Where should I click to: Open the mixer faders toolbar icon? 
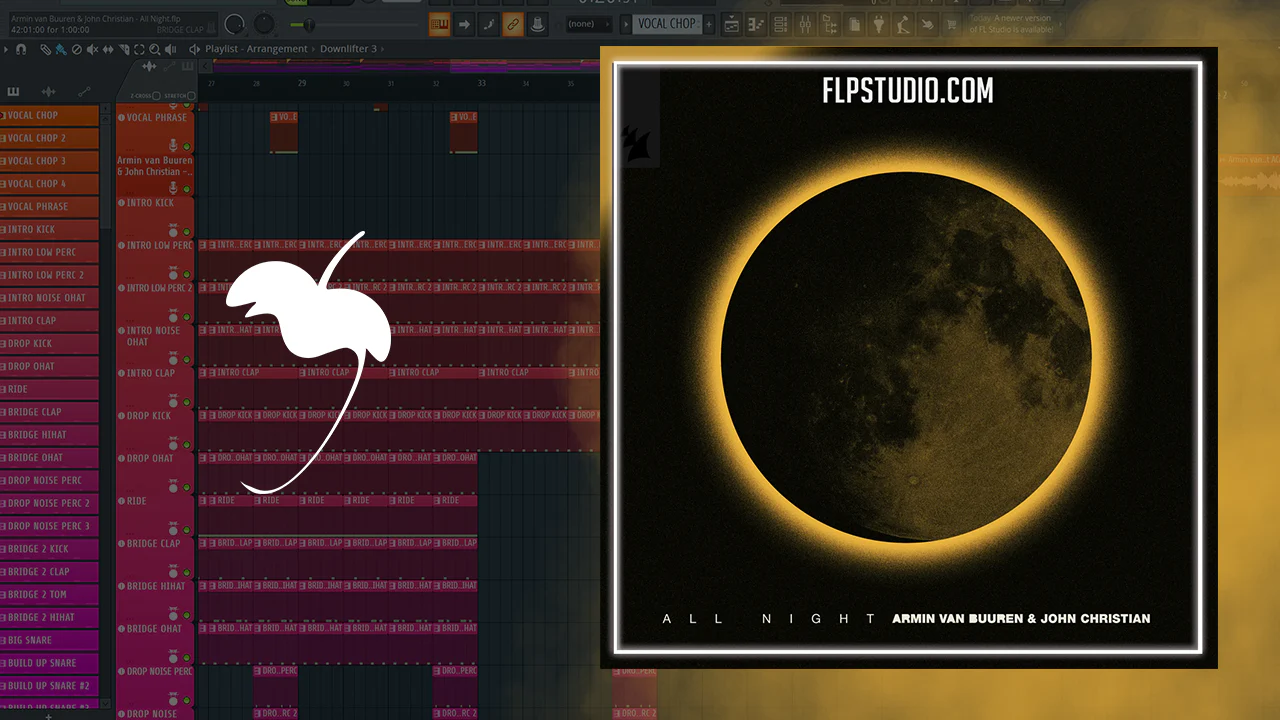(805, 24)
